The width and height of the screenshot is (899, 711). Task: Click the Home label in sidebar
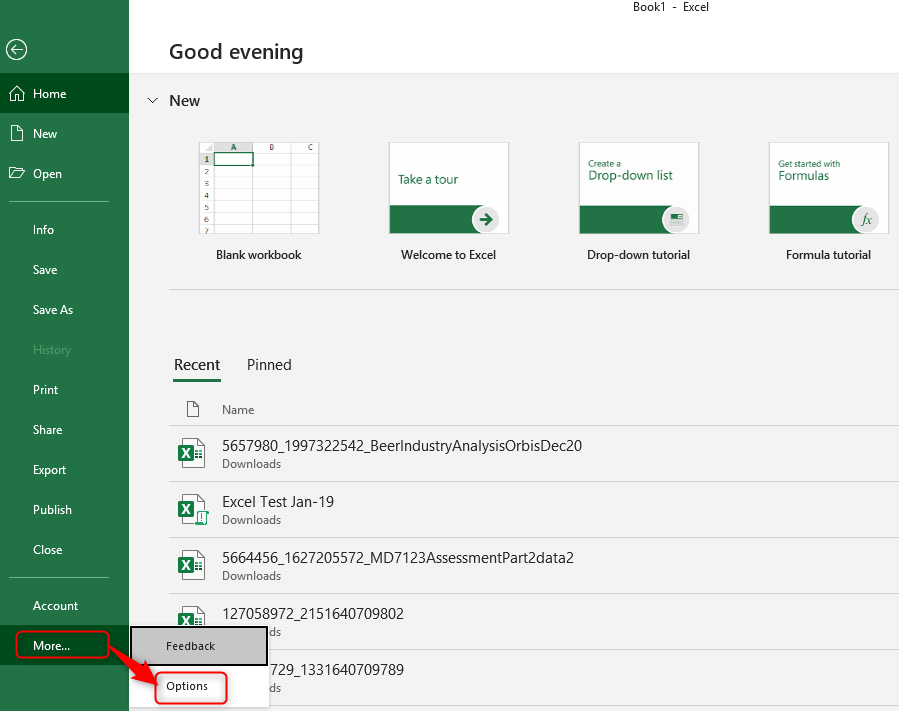[x=49, y=93]
